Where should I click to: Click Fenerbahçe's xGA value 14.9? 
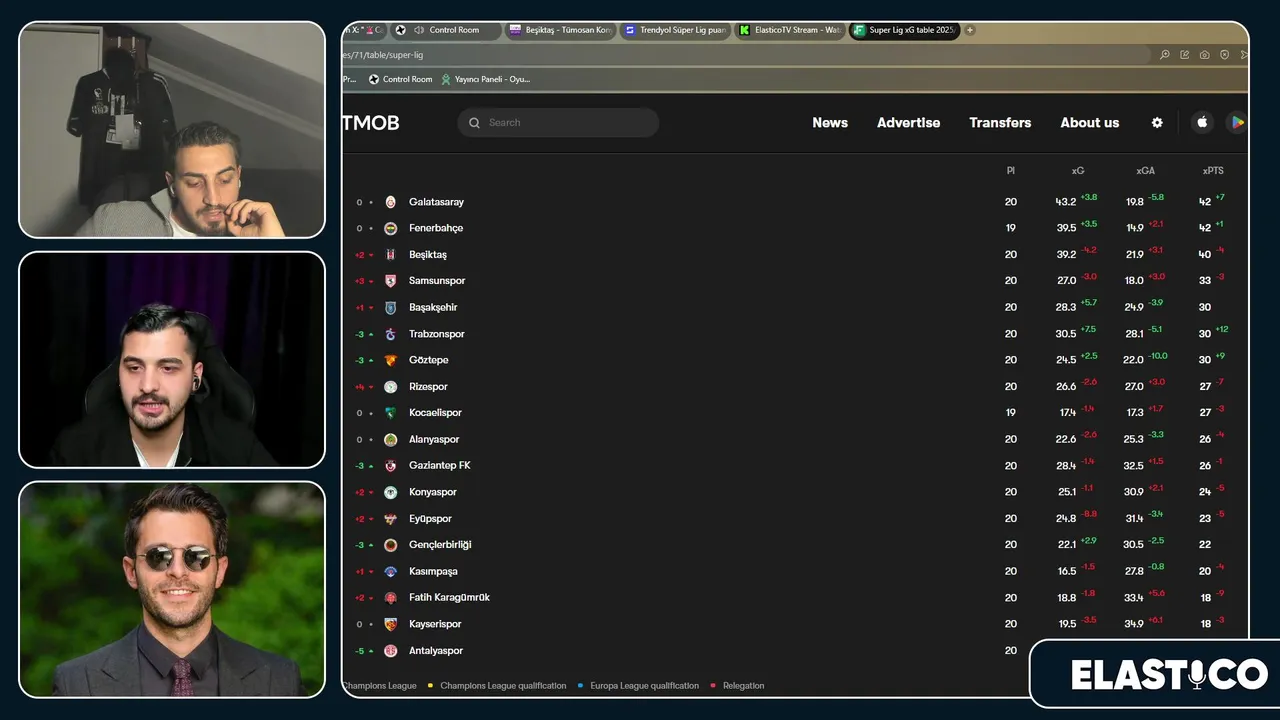(1135, 228)
